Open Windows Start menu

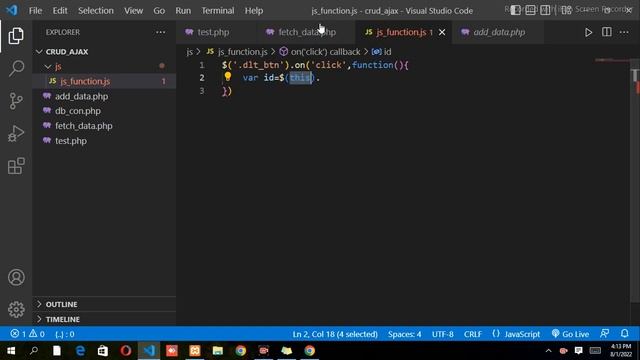tap(11, 351)
